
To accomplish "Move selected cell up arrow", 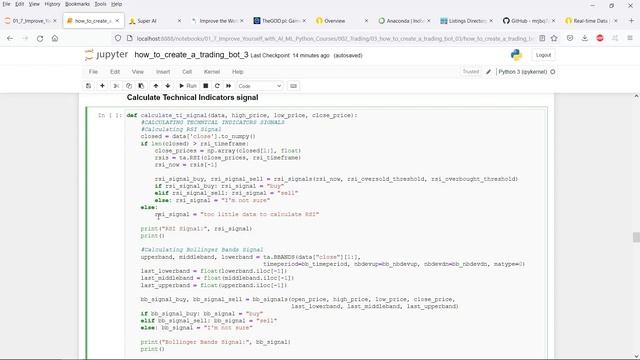I will point(156,86).
